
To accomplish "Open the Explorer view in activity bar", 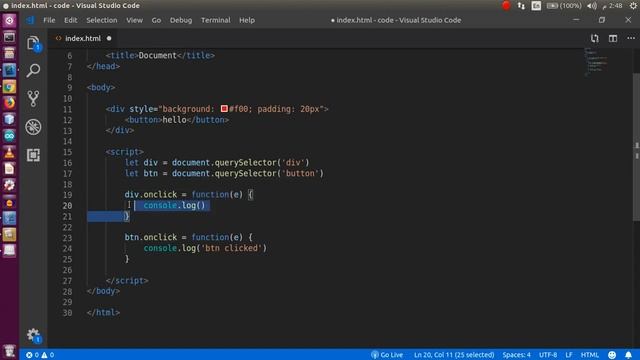I will click(x=33, y=43).
